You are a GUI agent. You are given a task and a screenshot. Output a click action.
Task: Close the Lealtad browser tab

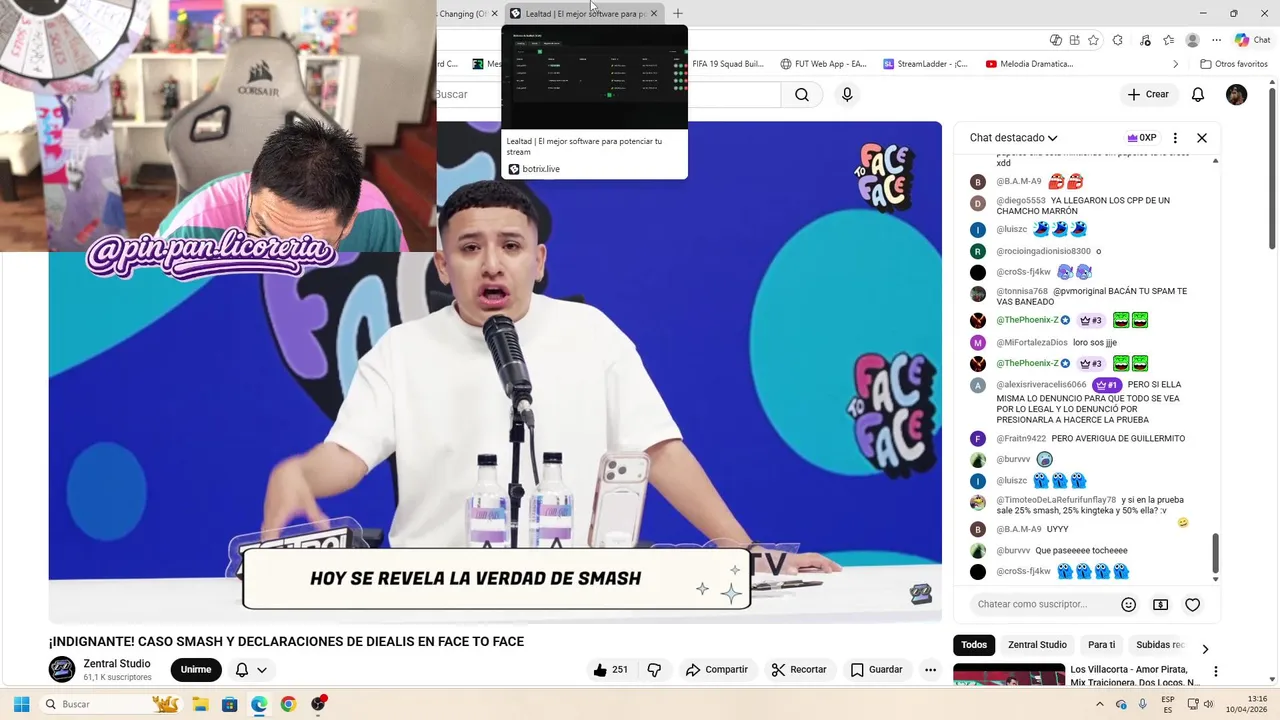(654, 13)
